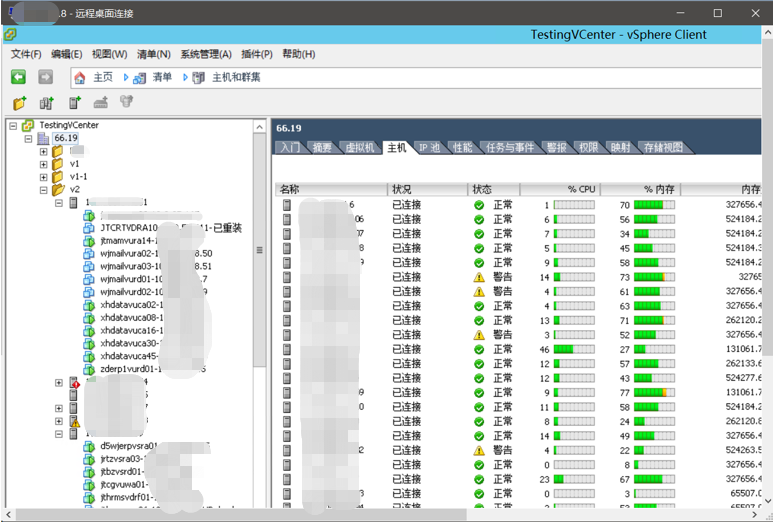Open the 文件(F) menu
The image size is (775, 523).
26,54
